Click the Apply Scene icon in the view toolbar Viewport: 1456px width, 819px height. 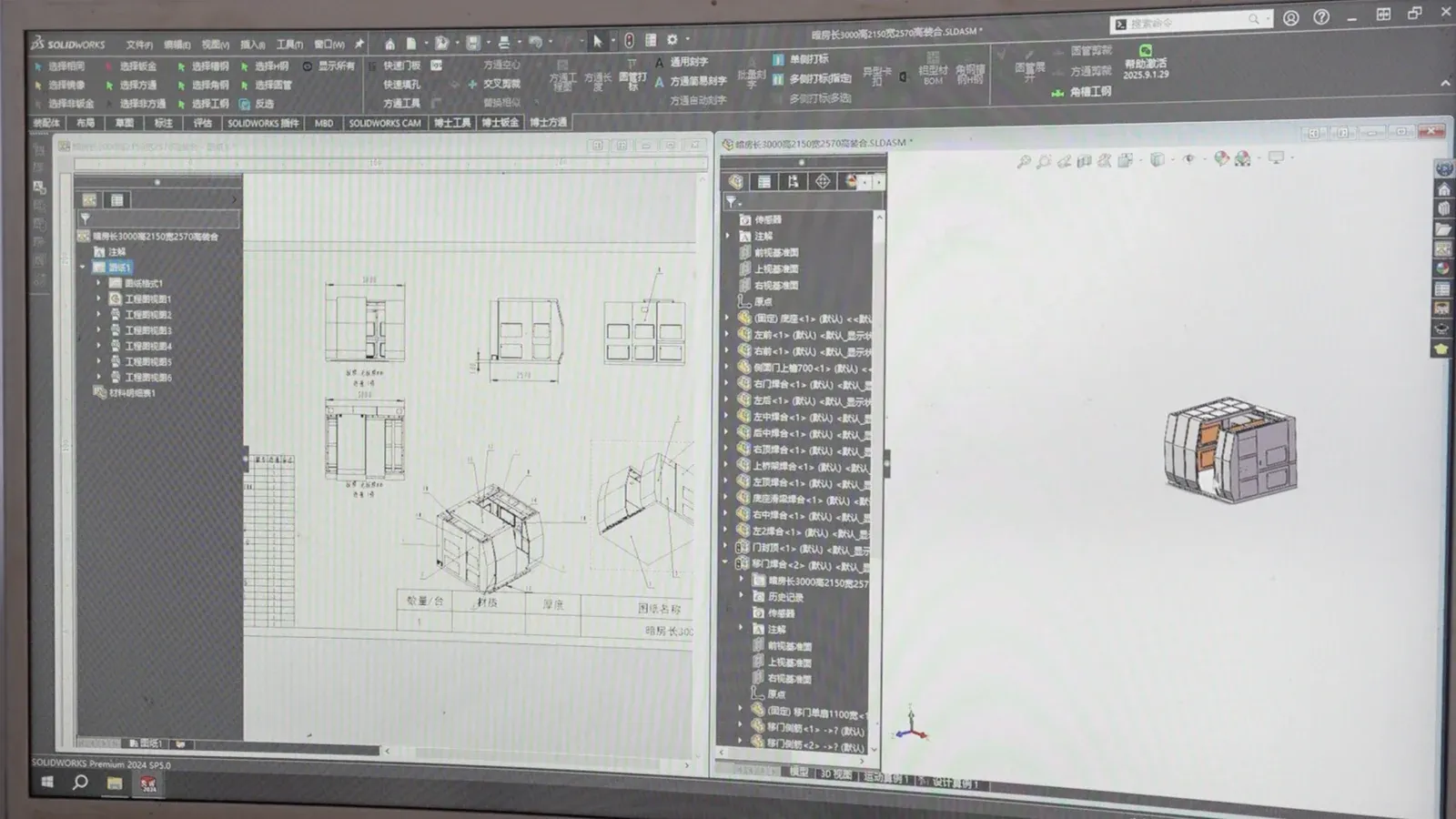(x=1242, y=158)
